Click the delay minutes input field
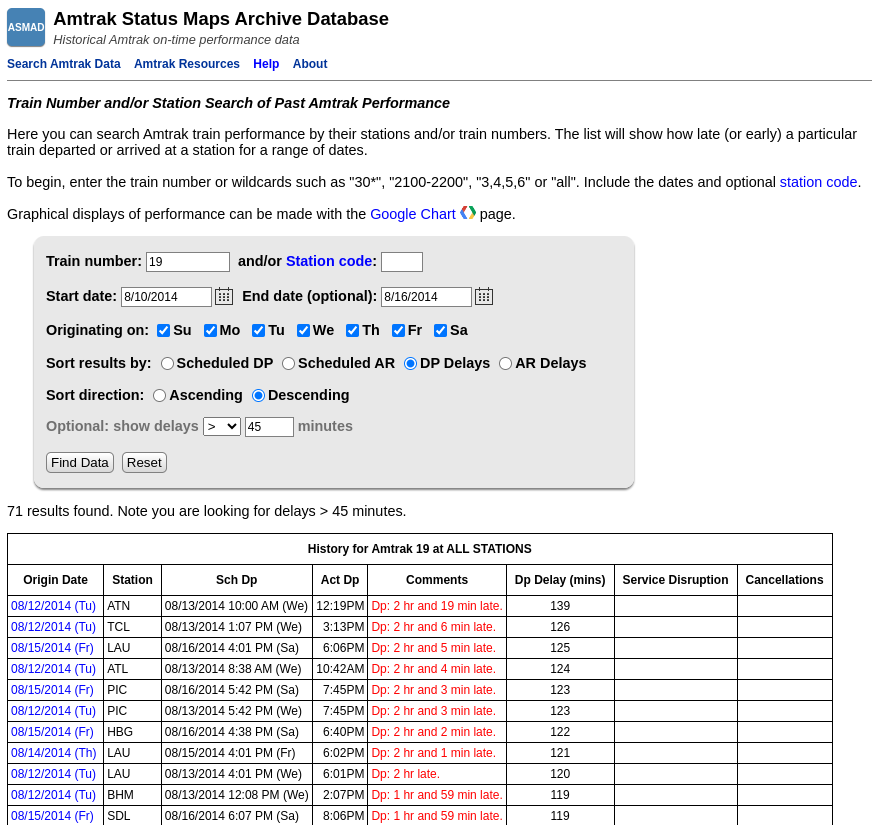Screen dimensions: 880x825 click(269, 427)
